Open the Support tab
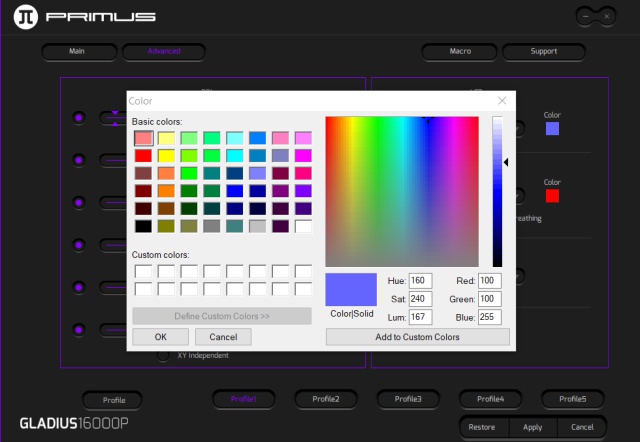The image size is (640, 442). tap(544, 51)
